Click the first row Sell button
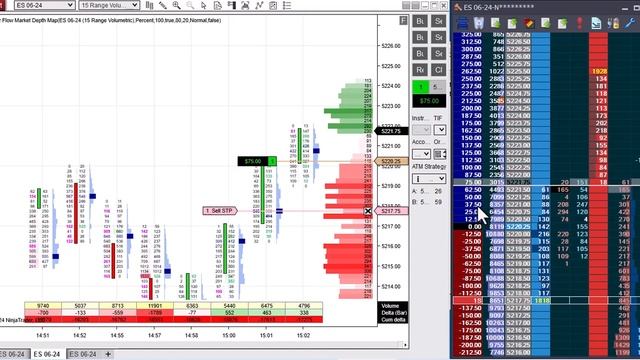640x360 pixels. tap(438, 21)
